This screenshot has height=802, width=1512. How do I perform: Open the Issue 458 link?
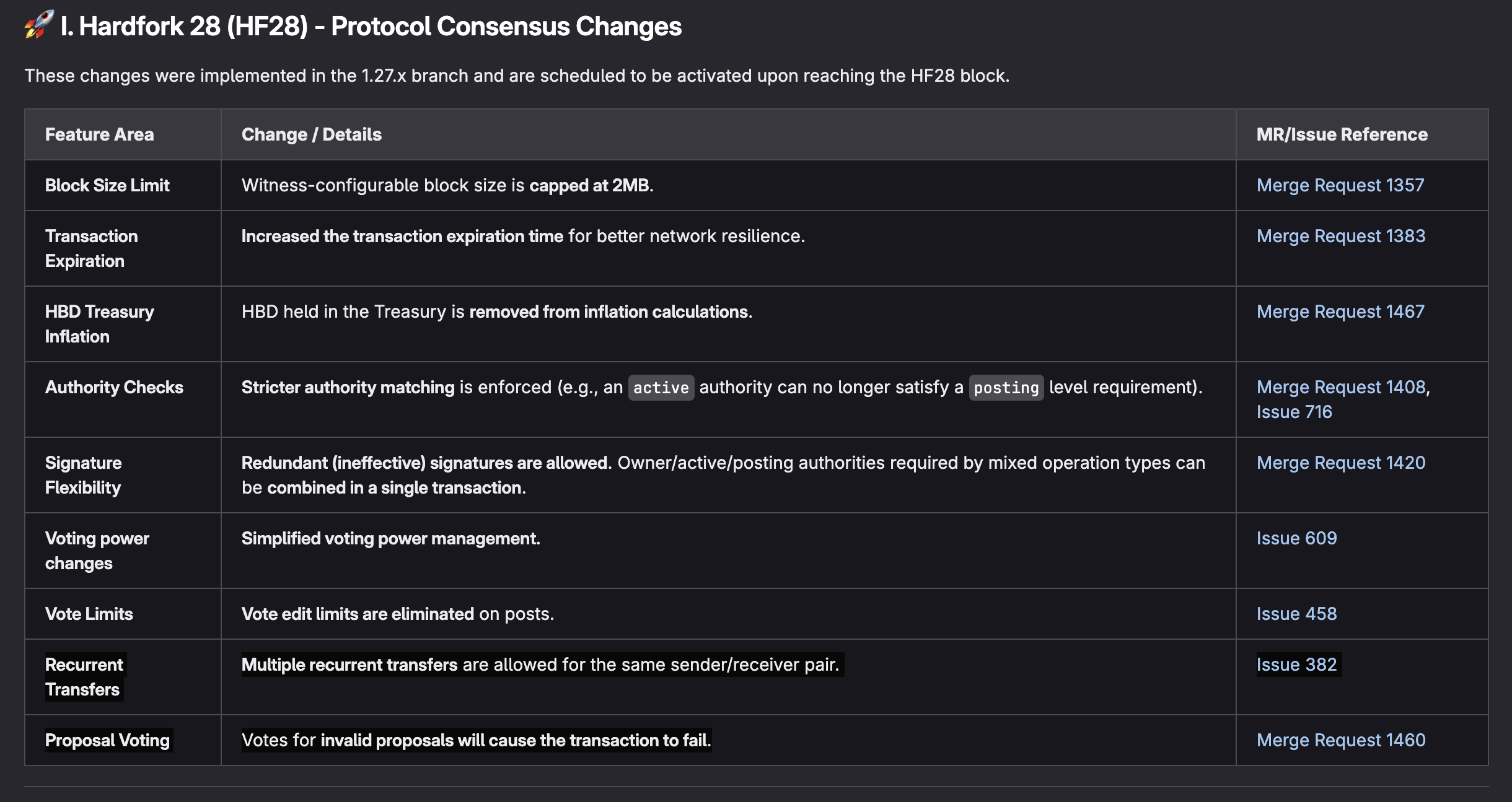pos(1296,614)
